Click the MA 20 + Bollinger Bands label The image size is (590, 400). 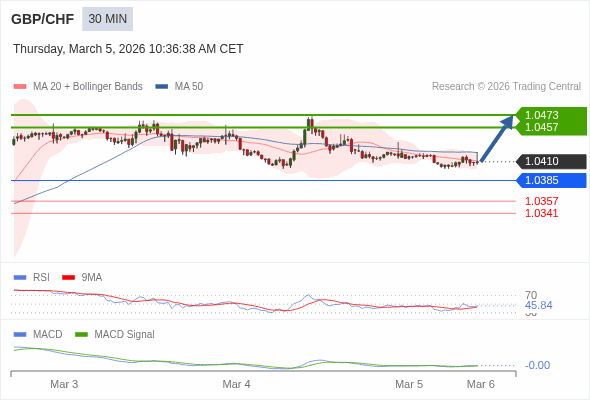[88, 87]
